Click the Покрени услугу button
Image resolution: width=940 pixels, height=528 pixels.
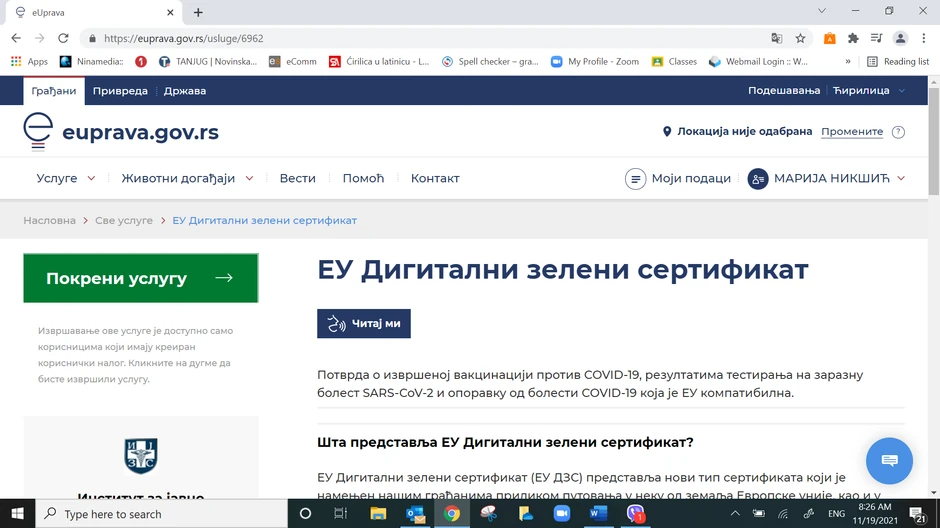(x=141, y=278)
